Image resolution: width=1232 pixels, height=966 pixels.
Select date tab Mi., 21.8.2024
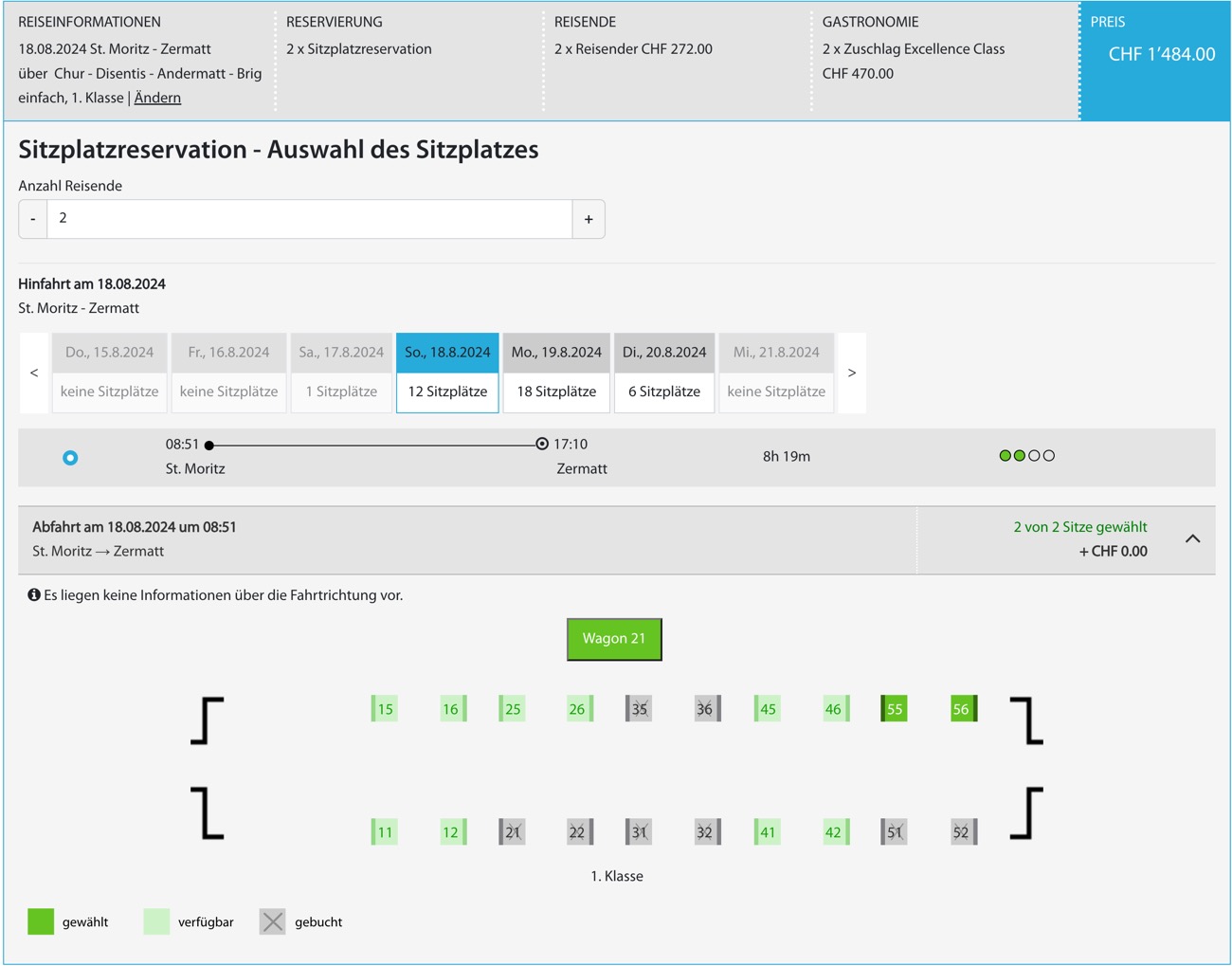coord(776,373)
